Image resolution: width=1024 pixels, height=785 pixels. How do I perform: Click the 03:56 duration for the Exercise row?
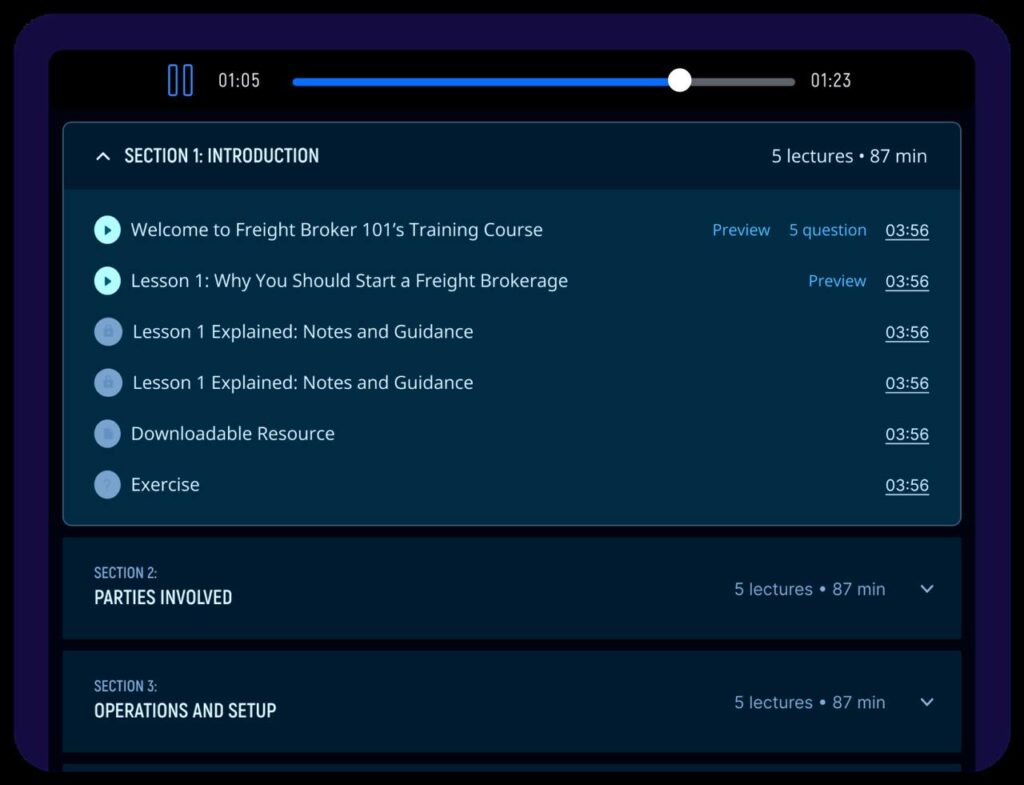(906, 485)
